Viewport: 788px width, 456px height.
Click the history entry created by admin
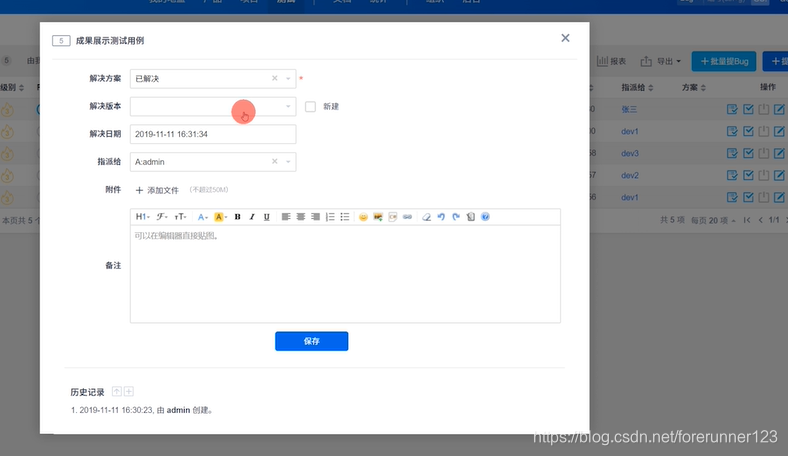[142, 410]
